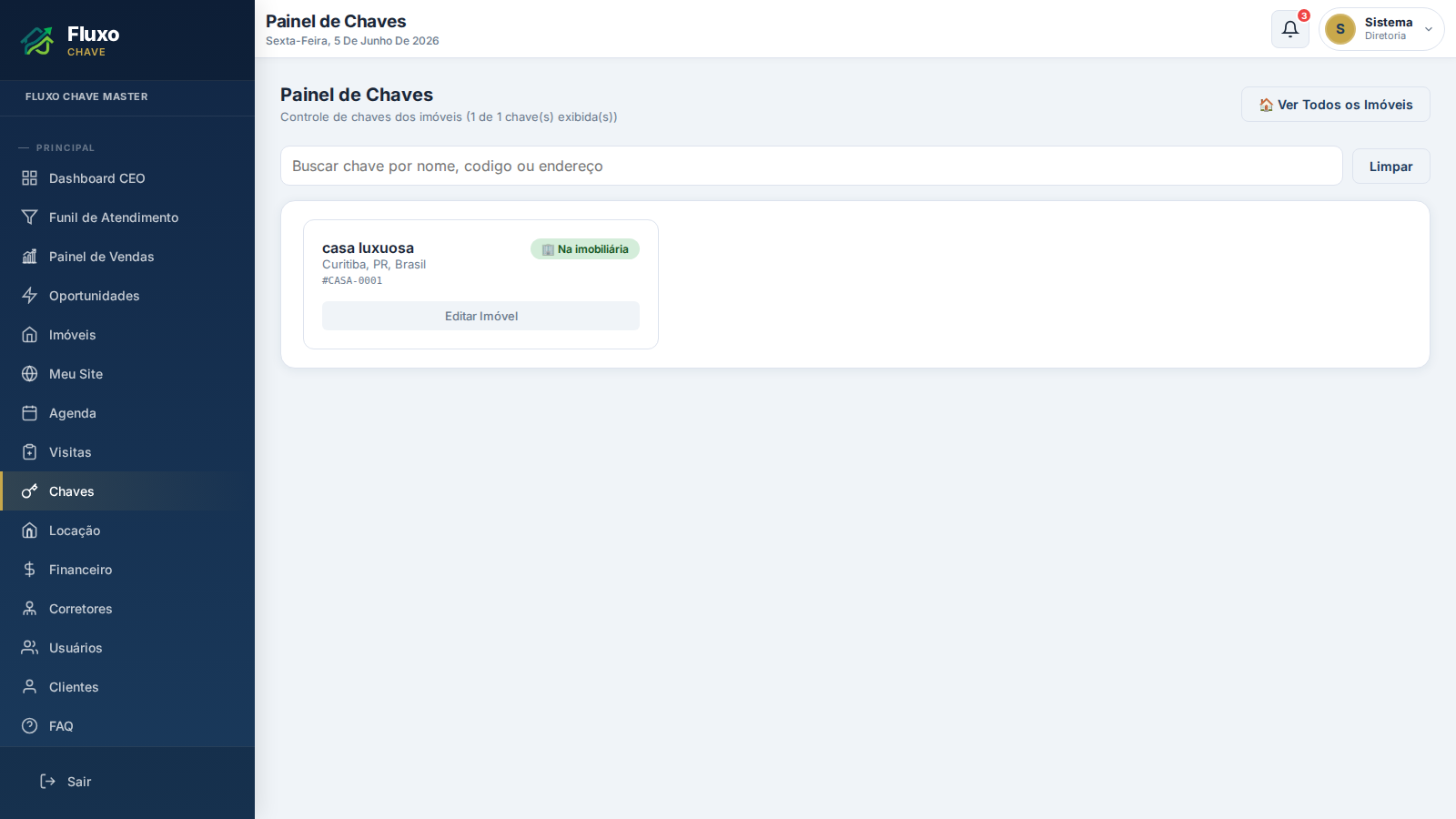Image resolution: width=1456 pixels, height=819 pixels.
Task: Click the Limpar button
Action: [1390, 167]
